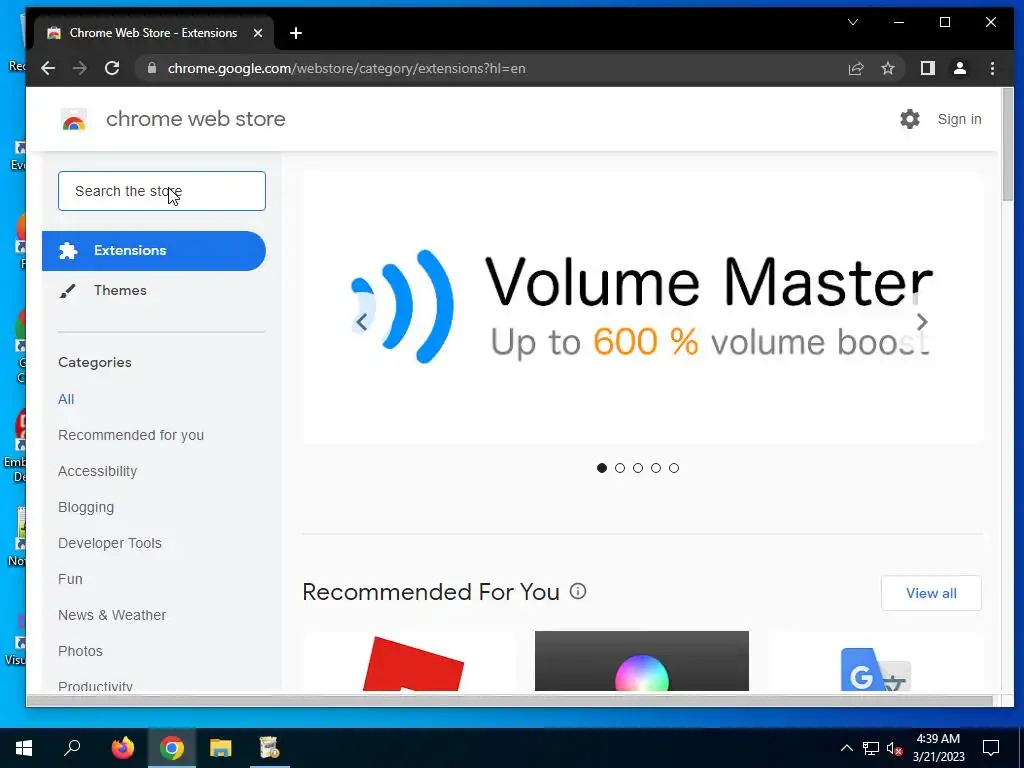Image resolution: width=1024 pixels, height=768 pixels.
Task: Click the Sign in link
Action: point(959,119)
